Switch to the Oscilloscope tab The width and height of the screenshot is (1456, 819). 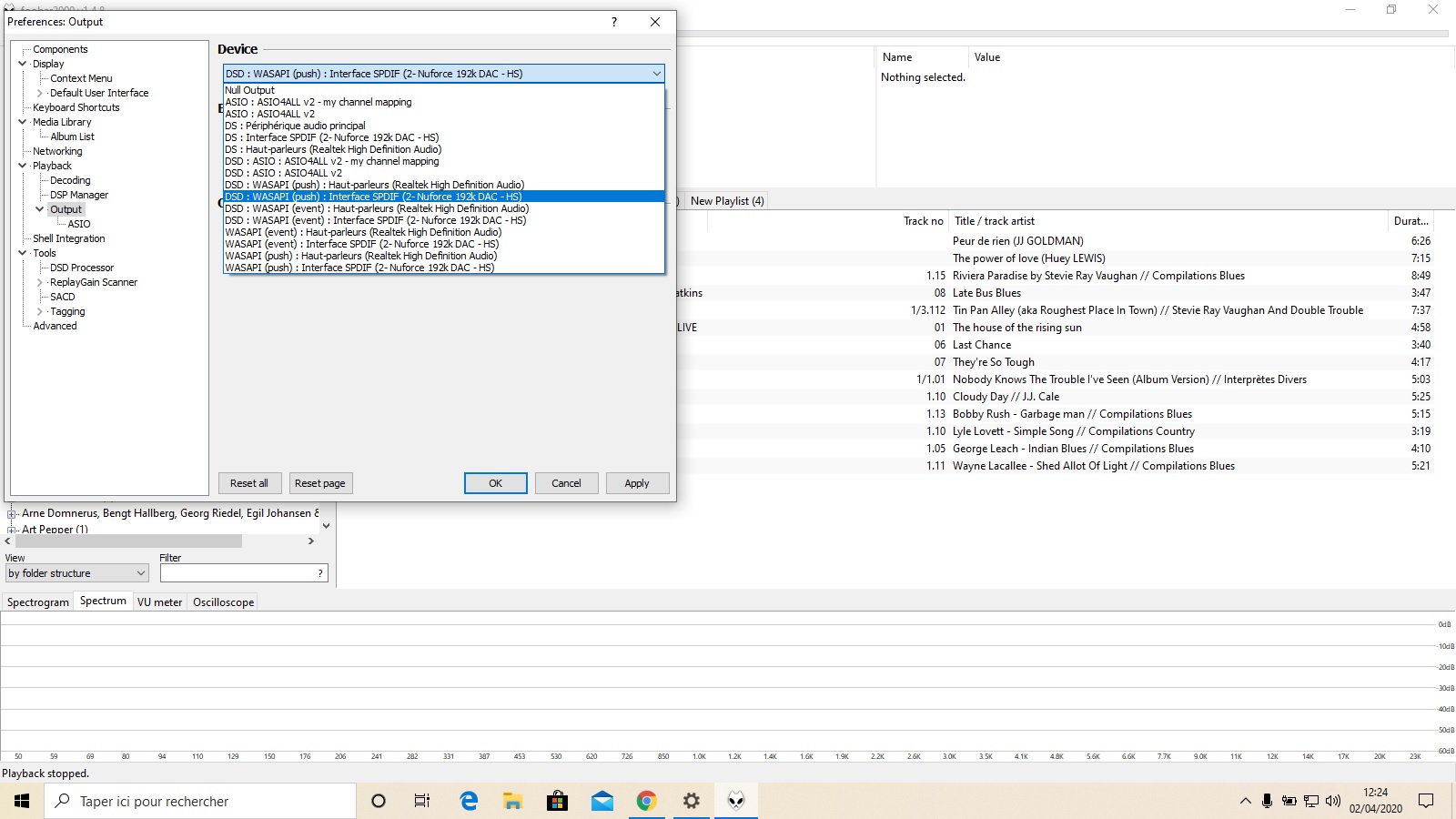click(x=223, y=602)
